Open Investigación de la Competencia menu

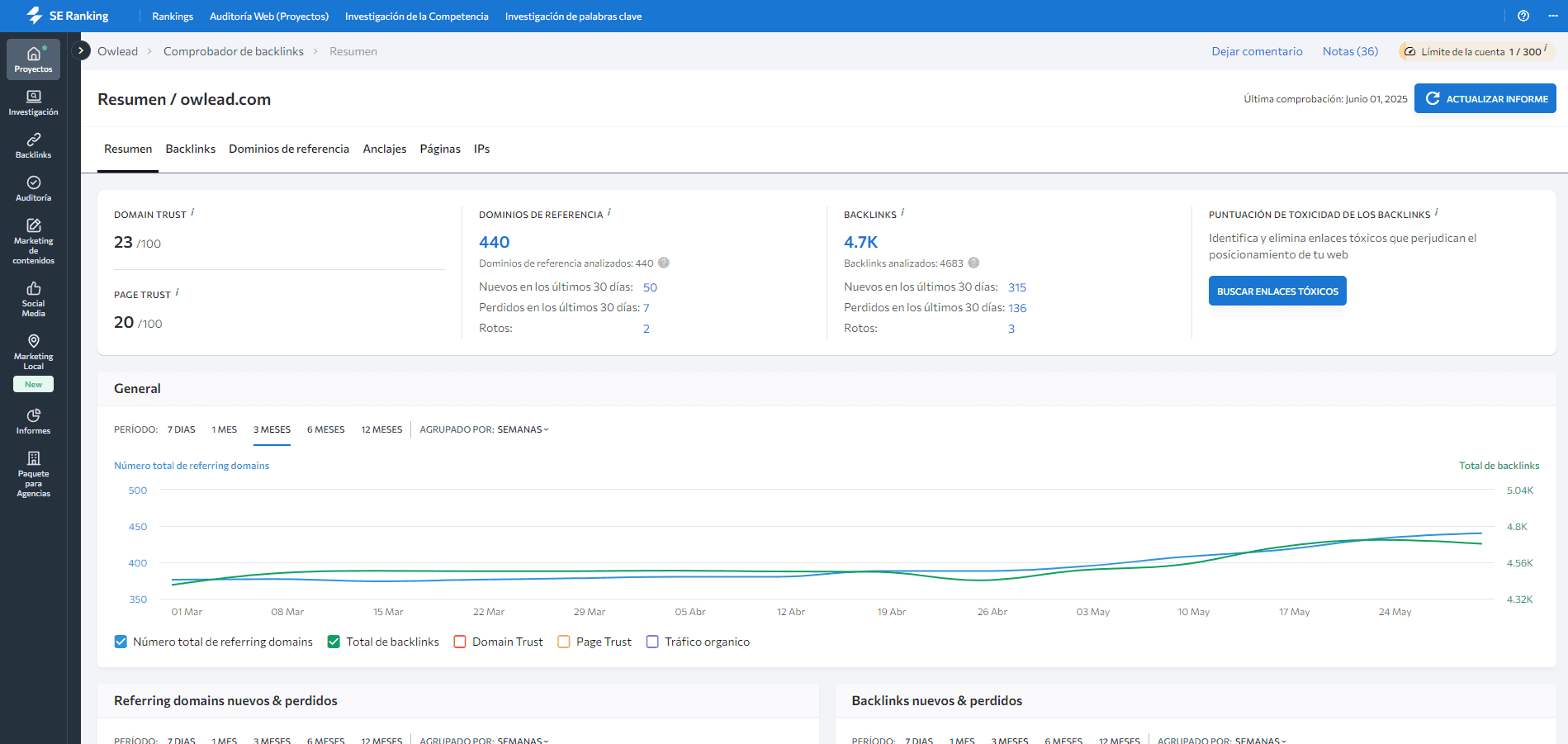(417, 16)
